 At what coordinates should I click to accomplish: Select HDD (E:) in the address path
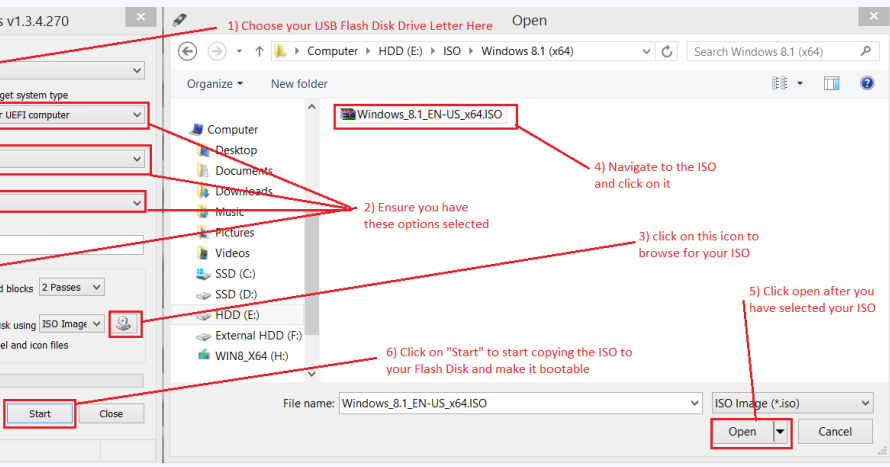point(400,51)
